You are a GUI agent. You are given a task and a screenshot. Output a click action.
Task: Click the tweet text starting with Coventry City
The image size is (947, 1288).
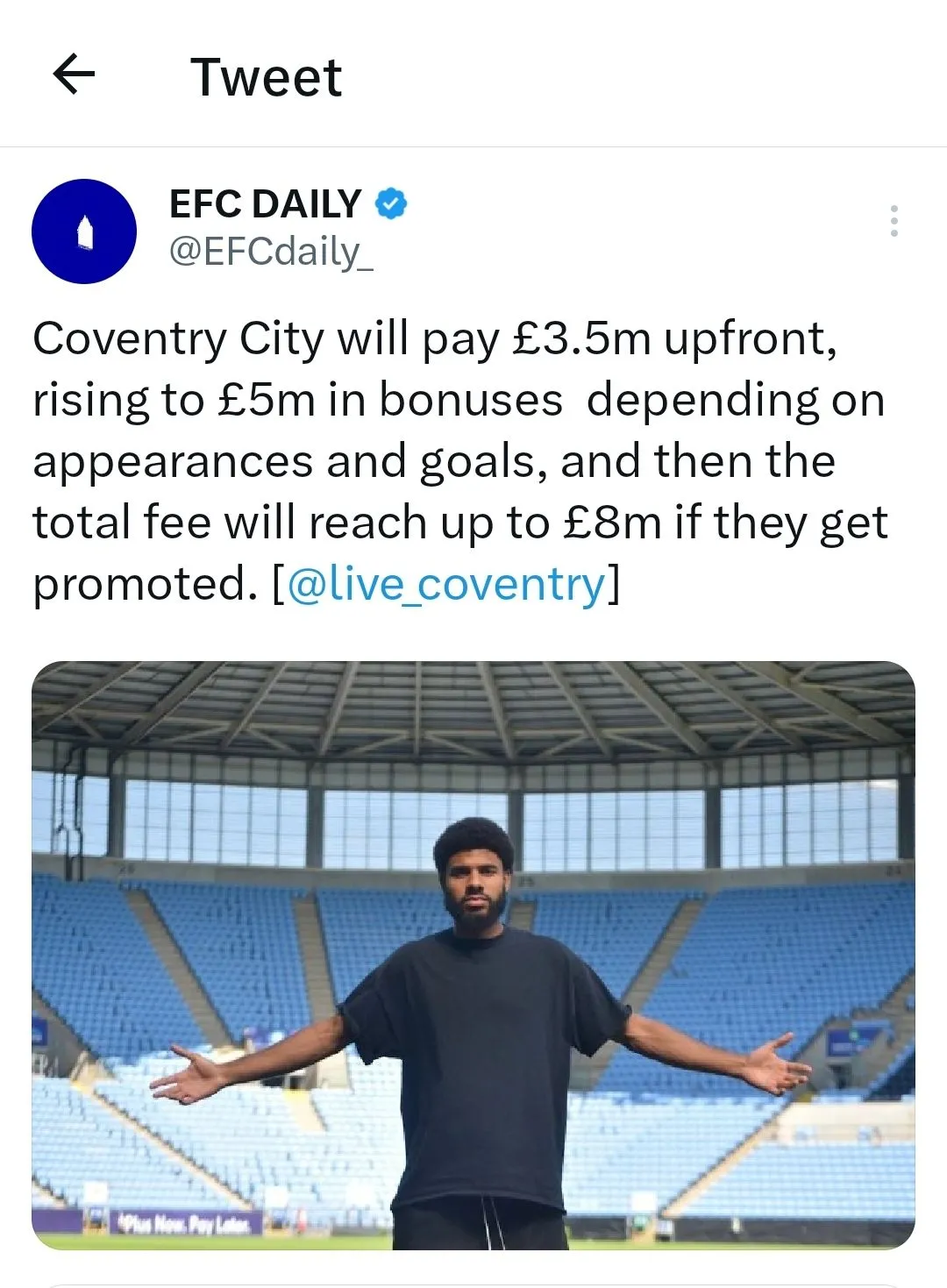pos(460,461)
